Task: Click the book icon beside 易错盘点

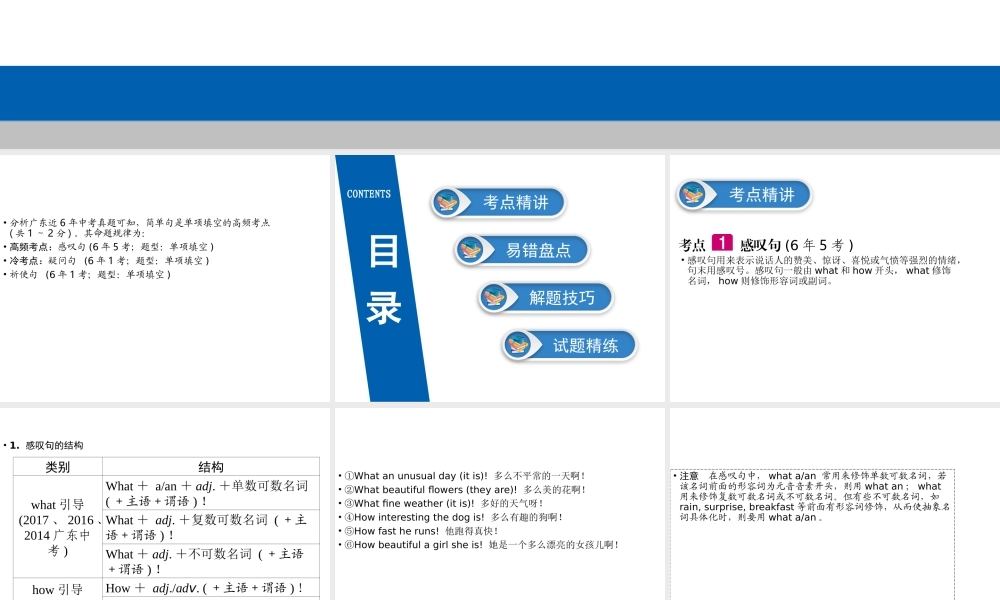Action: tap(471, 250)
